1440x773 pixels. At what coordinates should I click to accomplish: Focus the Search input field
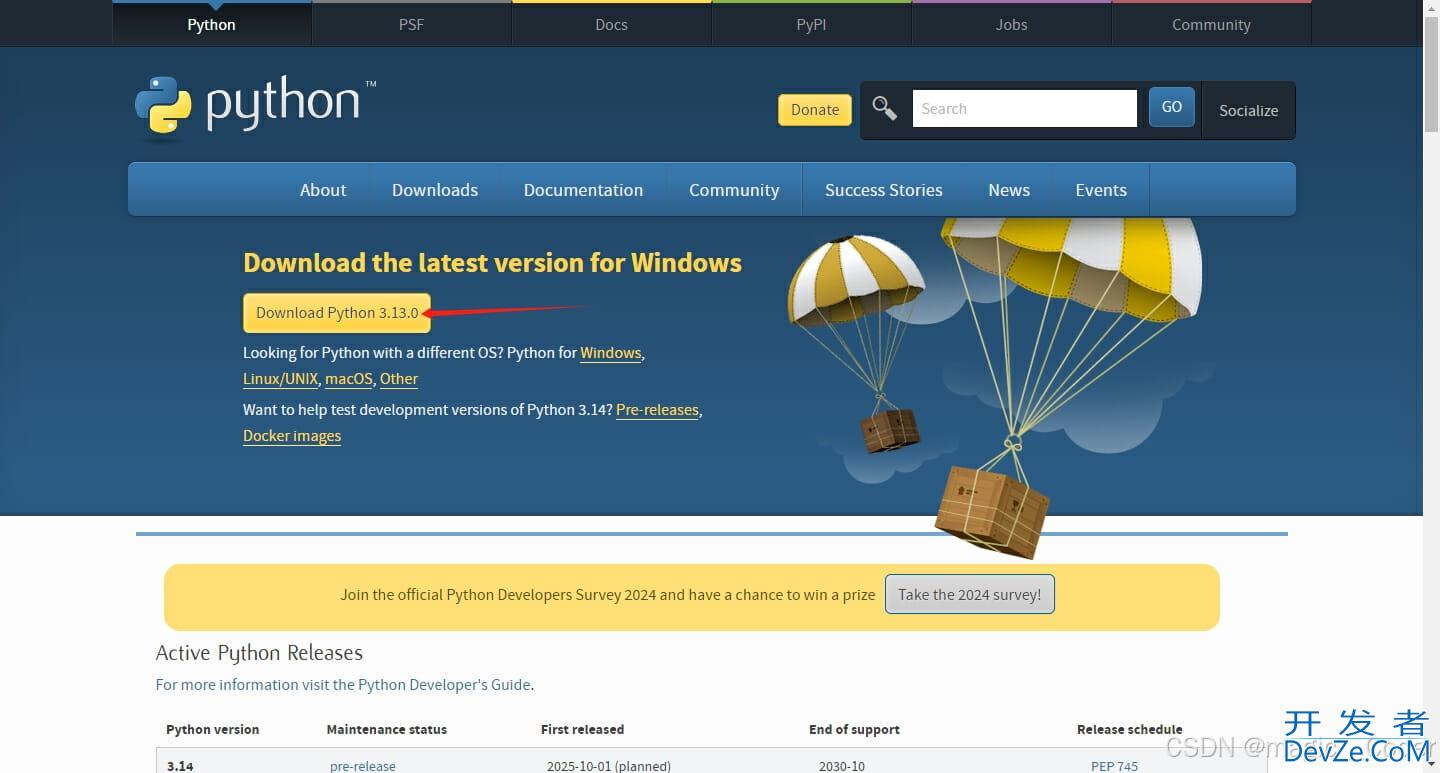1024,108
